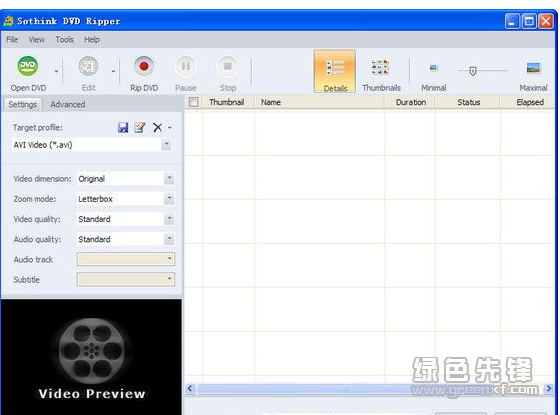Edit target profile with pencil icon
Viewport: 560px width, 415px height.
(140, 128)
